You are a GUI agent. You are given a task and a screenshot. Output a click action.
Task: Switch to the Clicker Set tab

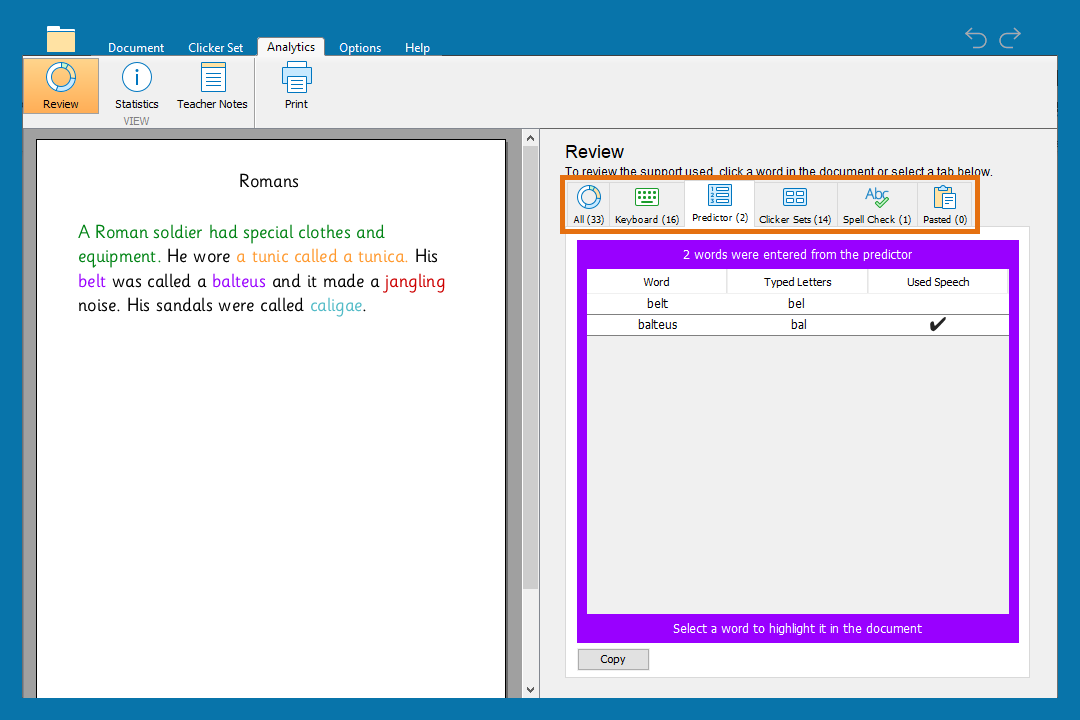(x=216, y=47)
